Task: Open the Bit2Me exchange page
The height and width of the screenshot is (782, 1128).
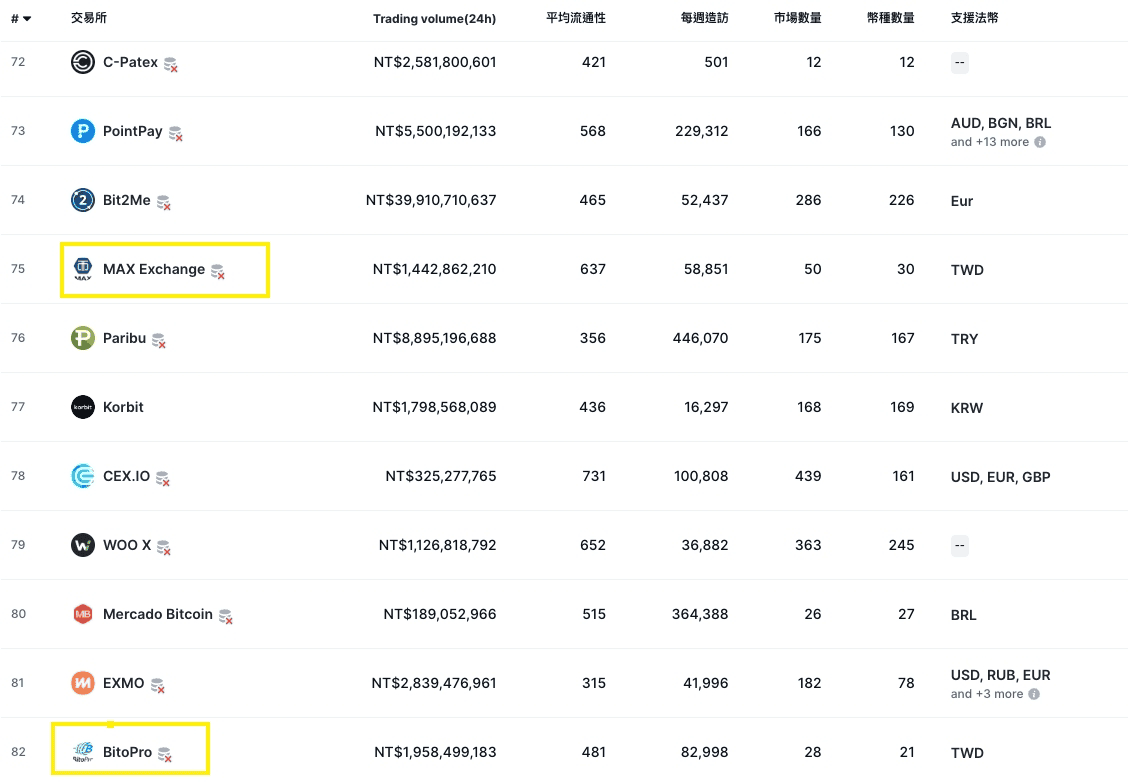Action: tap(127, 200)
